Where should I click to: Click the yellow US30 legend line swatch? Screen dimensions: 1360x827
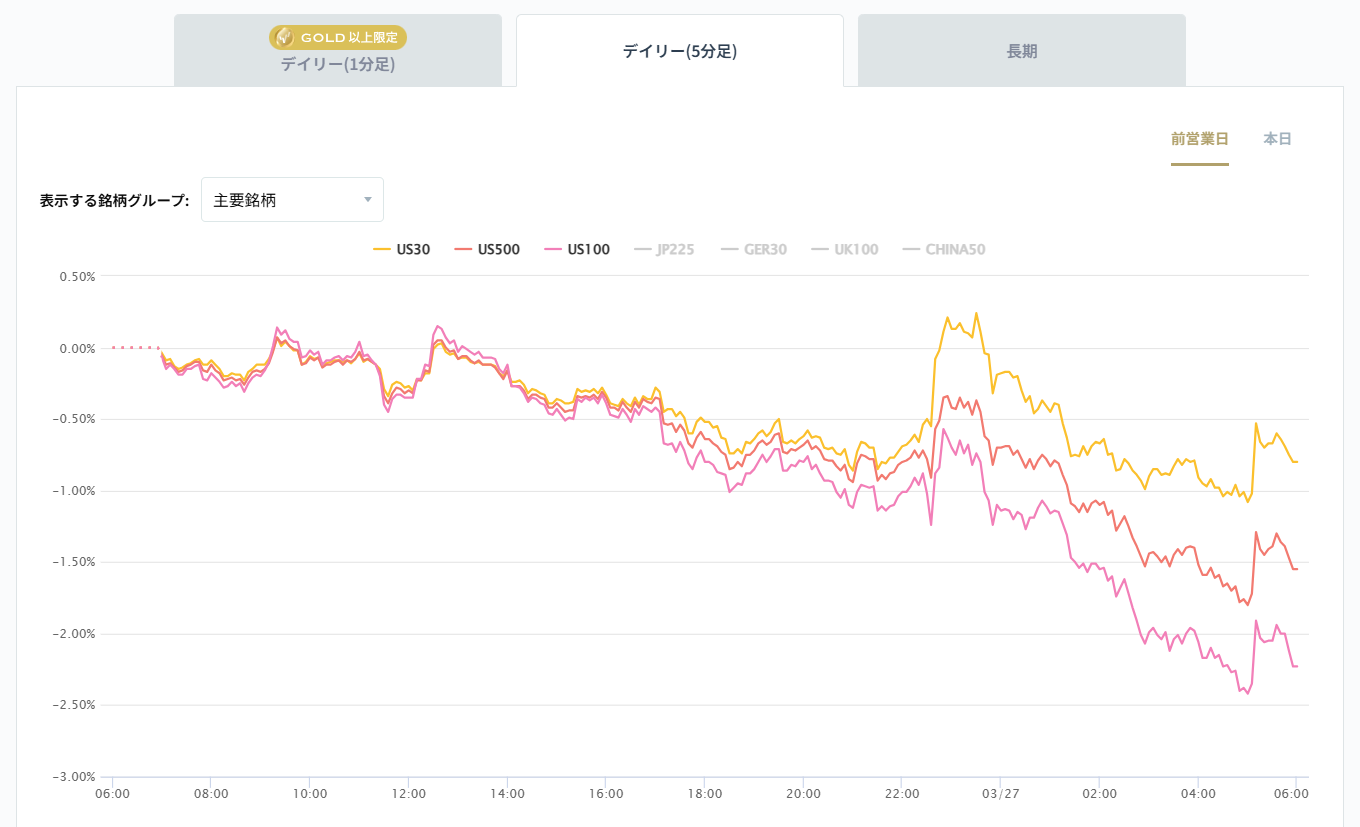coord(381,250)
